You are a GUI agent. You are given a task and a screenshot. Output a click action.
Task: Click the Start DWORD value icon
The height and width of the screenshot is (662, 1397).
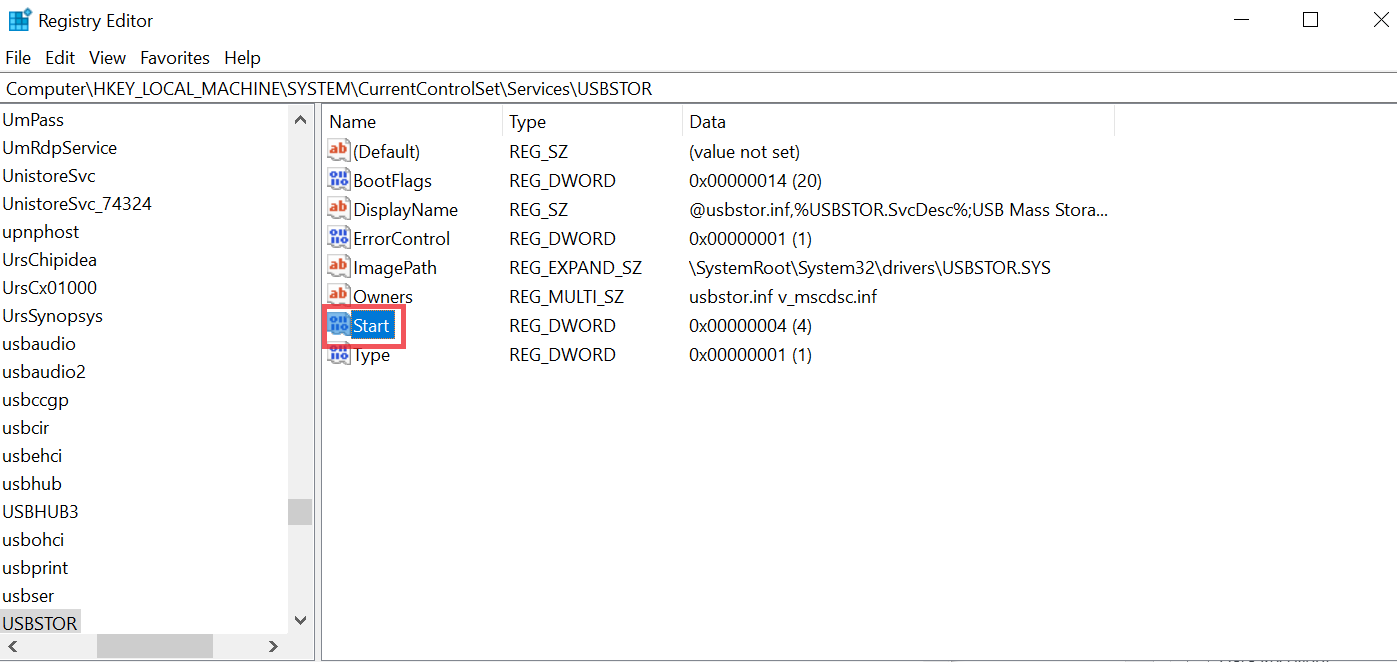(339, 325)
